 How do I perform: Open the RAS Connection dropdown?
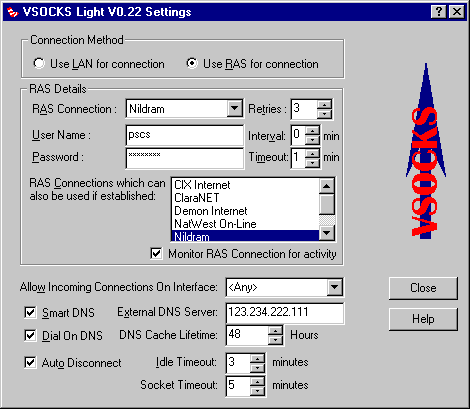click(x=235, y=109)
